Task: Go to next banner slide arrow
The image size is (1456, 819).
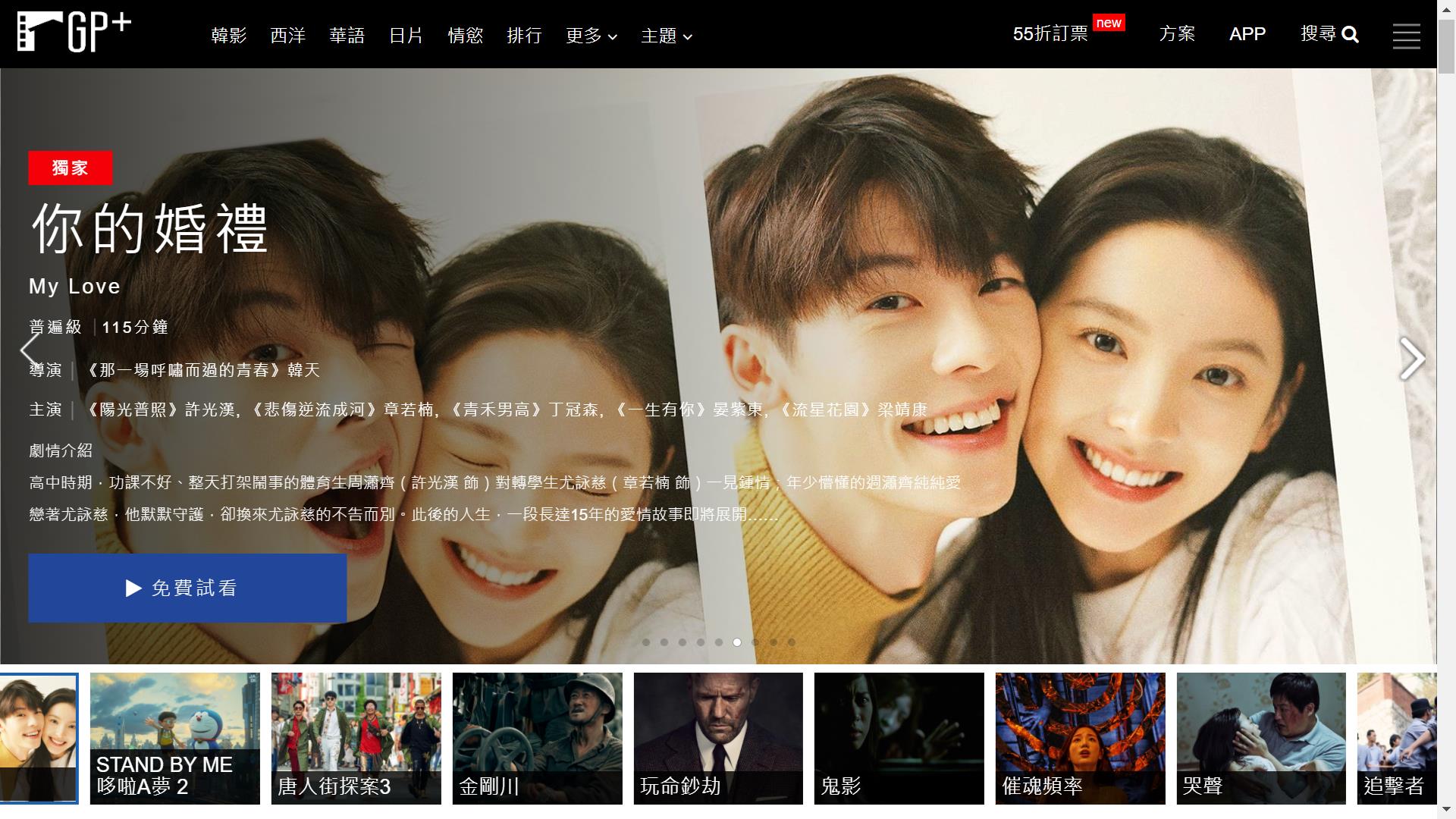Action: pyautogui.click(x=1411, y=358)
